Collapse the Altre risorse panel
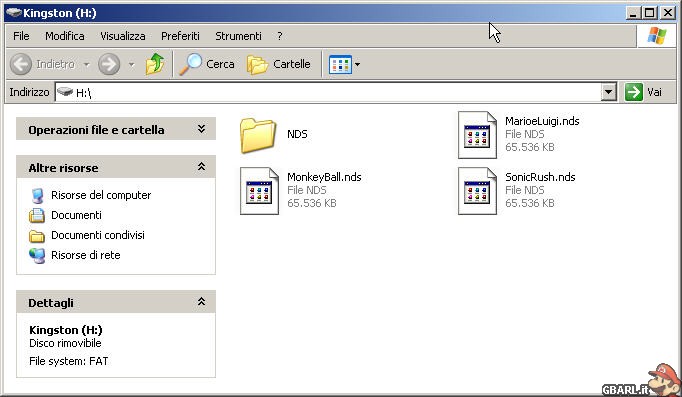This screenshot has height=397, width=682. (x=201, y=167)
